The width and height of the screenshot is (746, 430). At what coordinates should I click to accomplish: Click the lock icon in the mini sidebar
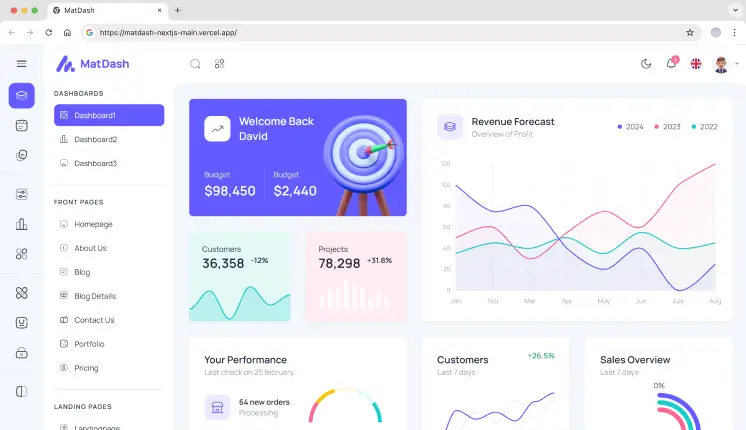coord(21,353)
